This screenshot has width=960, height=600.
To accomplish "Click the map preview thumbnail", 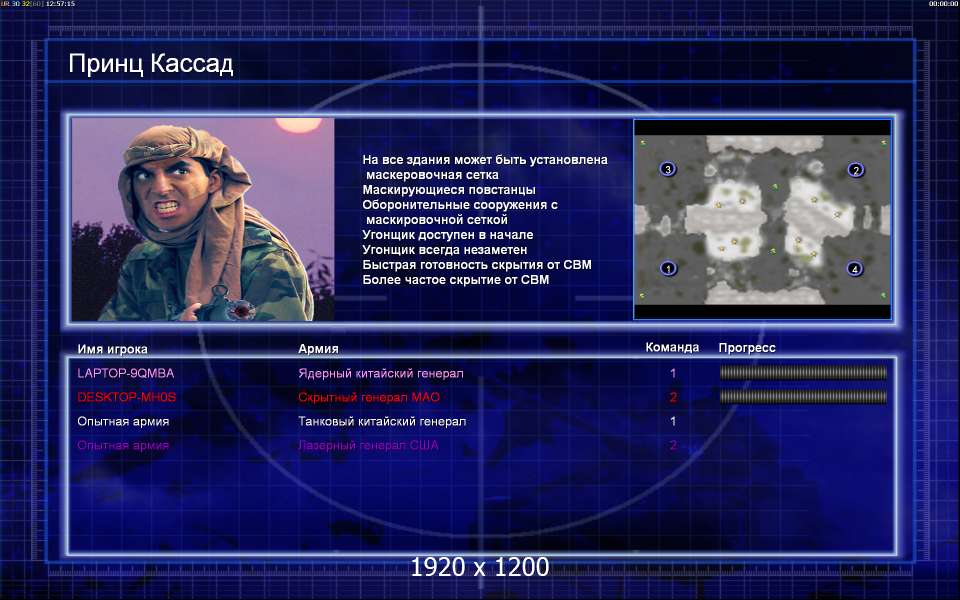I will click(762, 219).
